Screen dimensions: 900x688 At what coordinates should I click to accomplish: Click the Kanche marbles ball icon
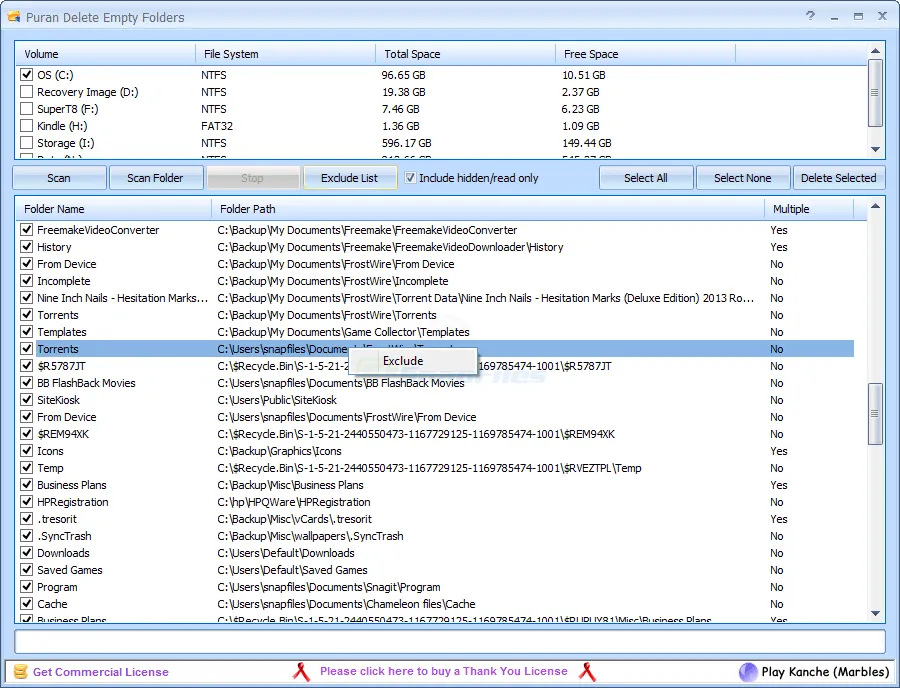748,671
